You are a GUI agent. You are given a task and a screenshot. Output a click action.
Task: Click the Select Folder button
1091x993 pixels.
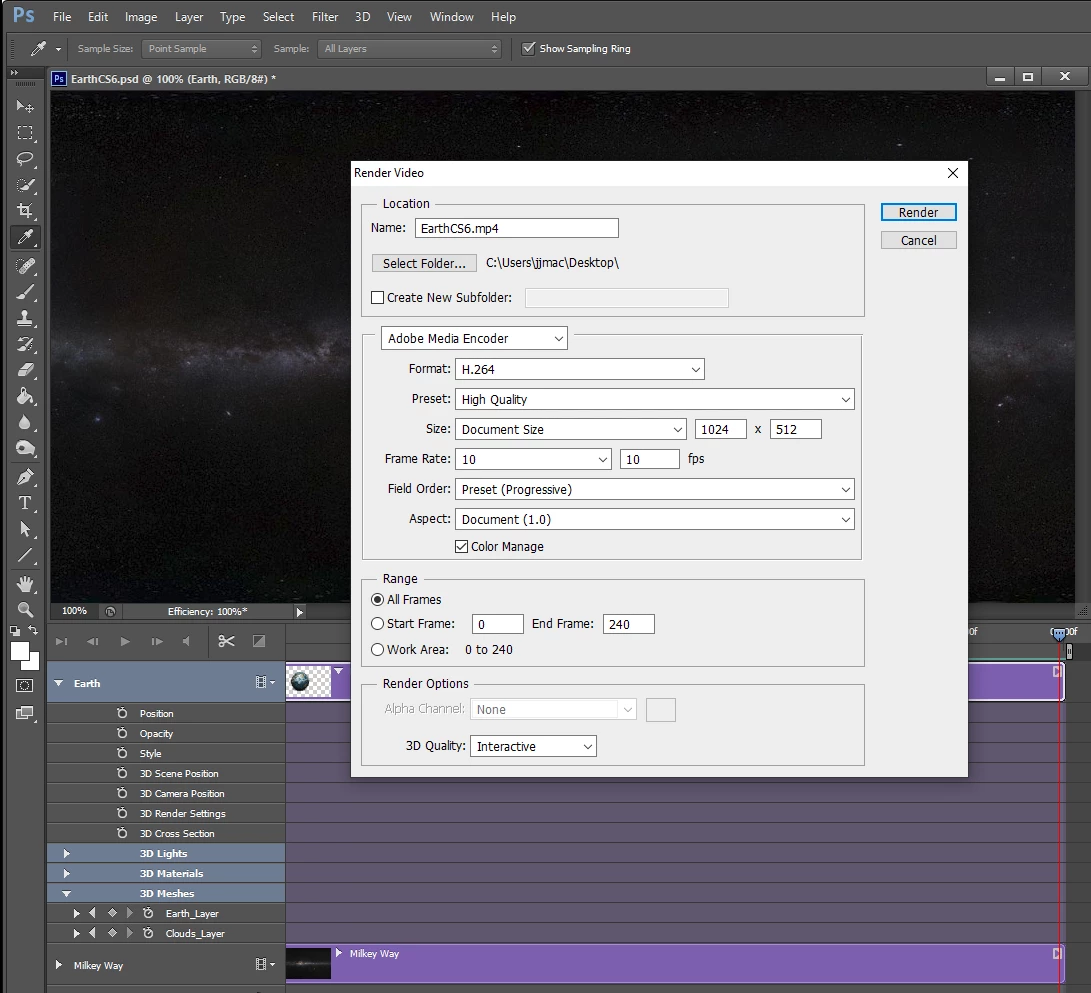coord(424,263)
